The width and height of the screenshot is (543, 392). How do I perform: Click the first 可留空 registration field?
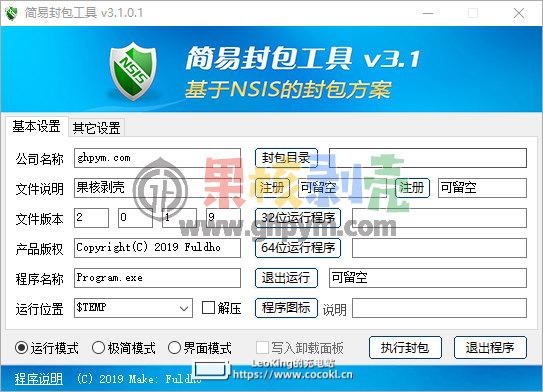coord(342,188)
